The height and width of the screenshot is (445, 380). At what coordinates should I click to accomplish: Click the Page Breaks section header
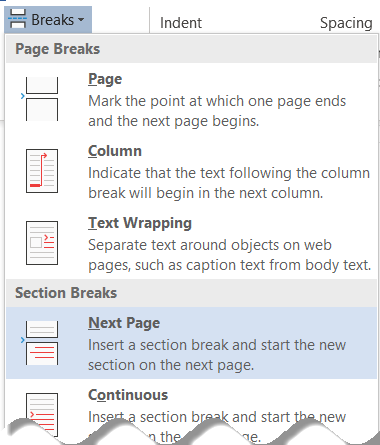coord(58,49)
